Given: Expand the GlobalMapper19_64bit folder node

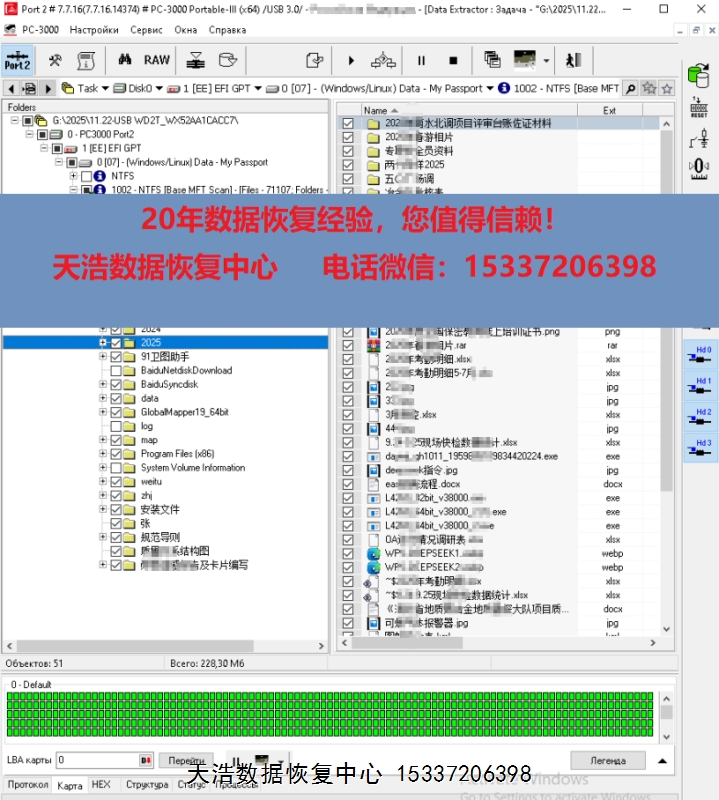Looking at the screenshot, I should point(102,412).
